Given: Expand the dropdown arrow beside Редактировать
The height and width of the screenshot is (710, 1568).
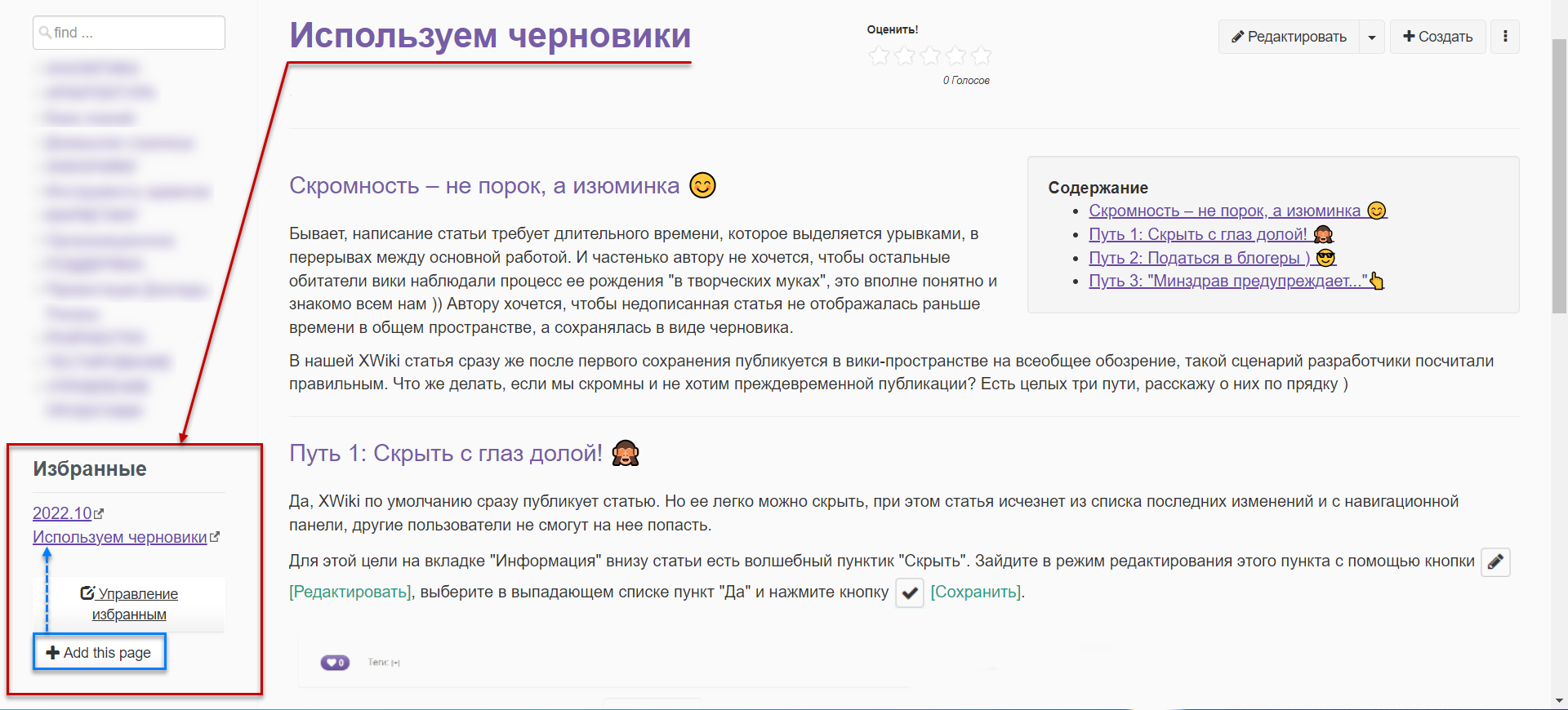Looking at the screenshot, I should (x=1372, y=37).
